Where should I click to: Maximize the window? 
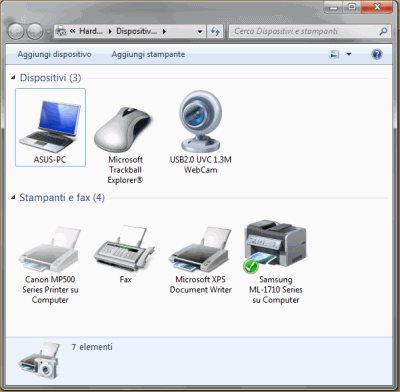[352, 7]
